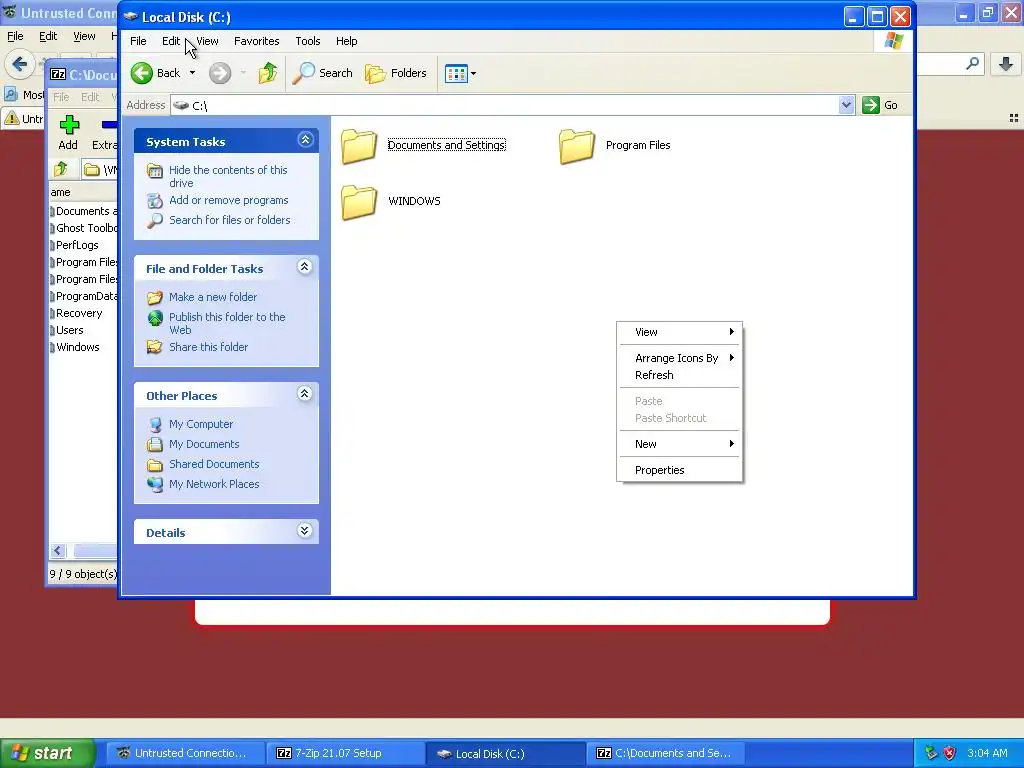The height and width of the screenshot is (768, 1024).
Task: Switch to C:\Documents and Se... taskbar button
Action: pos(665,754)
